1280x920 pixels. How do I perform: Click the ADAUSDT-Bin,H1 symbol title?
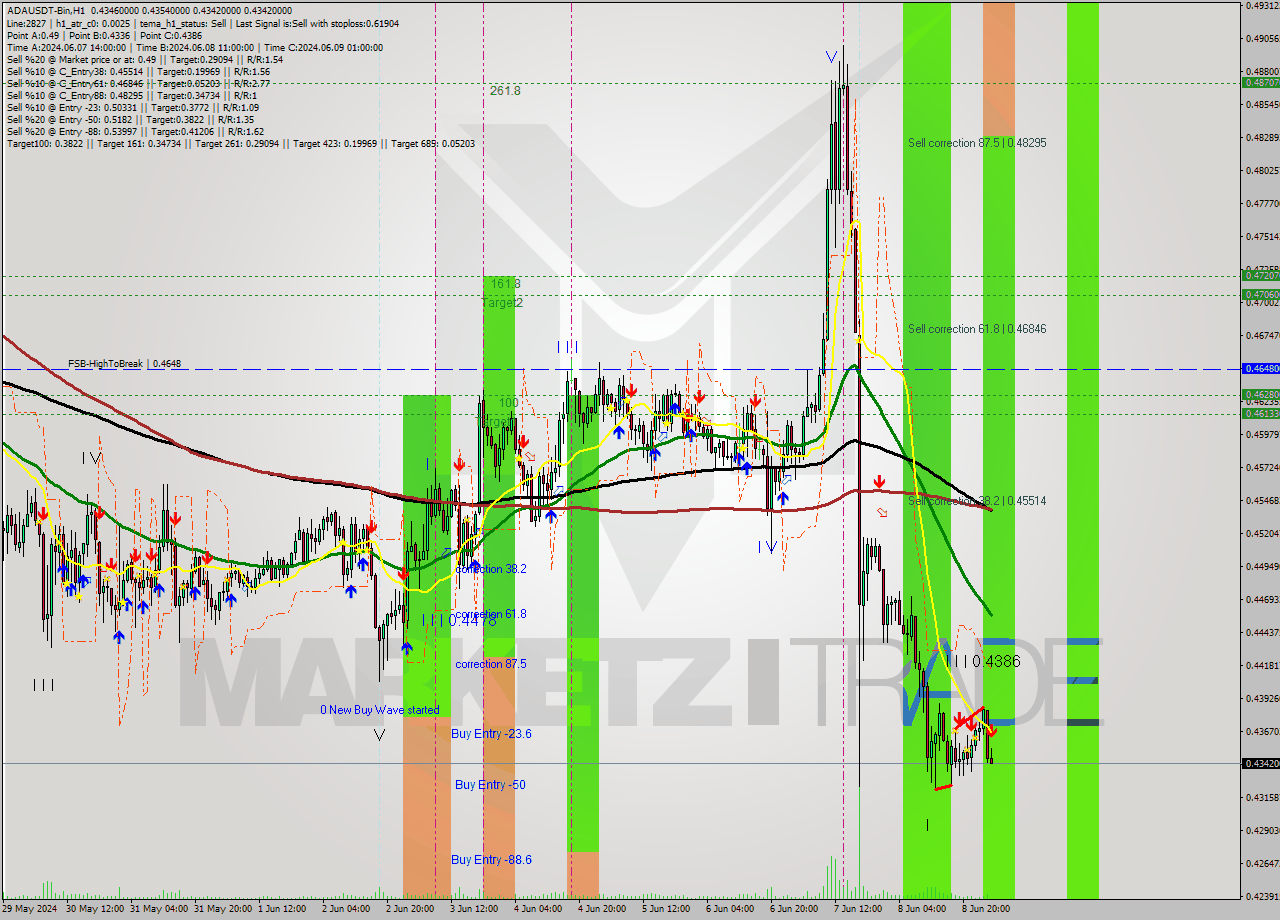coord(46,9)
